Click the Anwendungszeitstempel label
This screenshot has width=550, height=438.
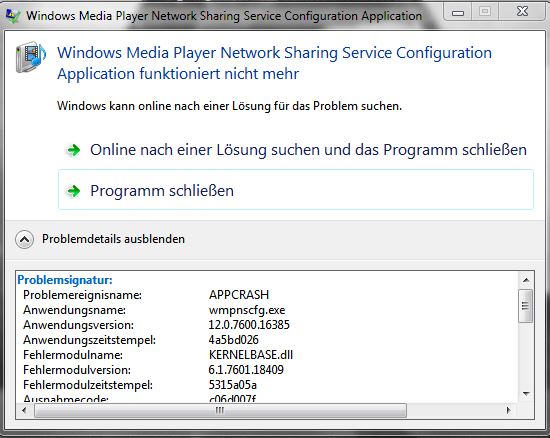89,340
